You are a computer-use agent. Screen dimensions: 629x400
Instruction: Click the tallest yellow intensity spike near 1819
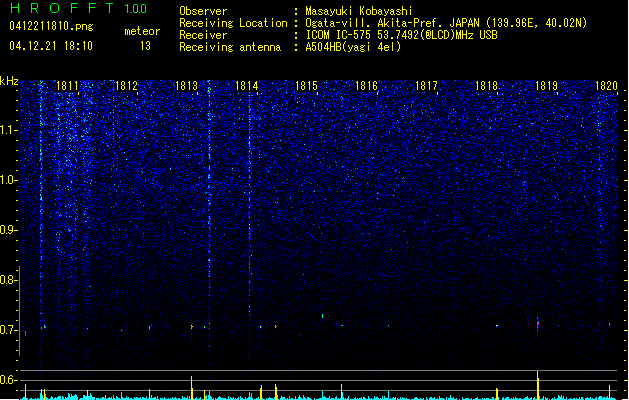coord(538,385)
